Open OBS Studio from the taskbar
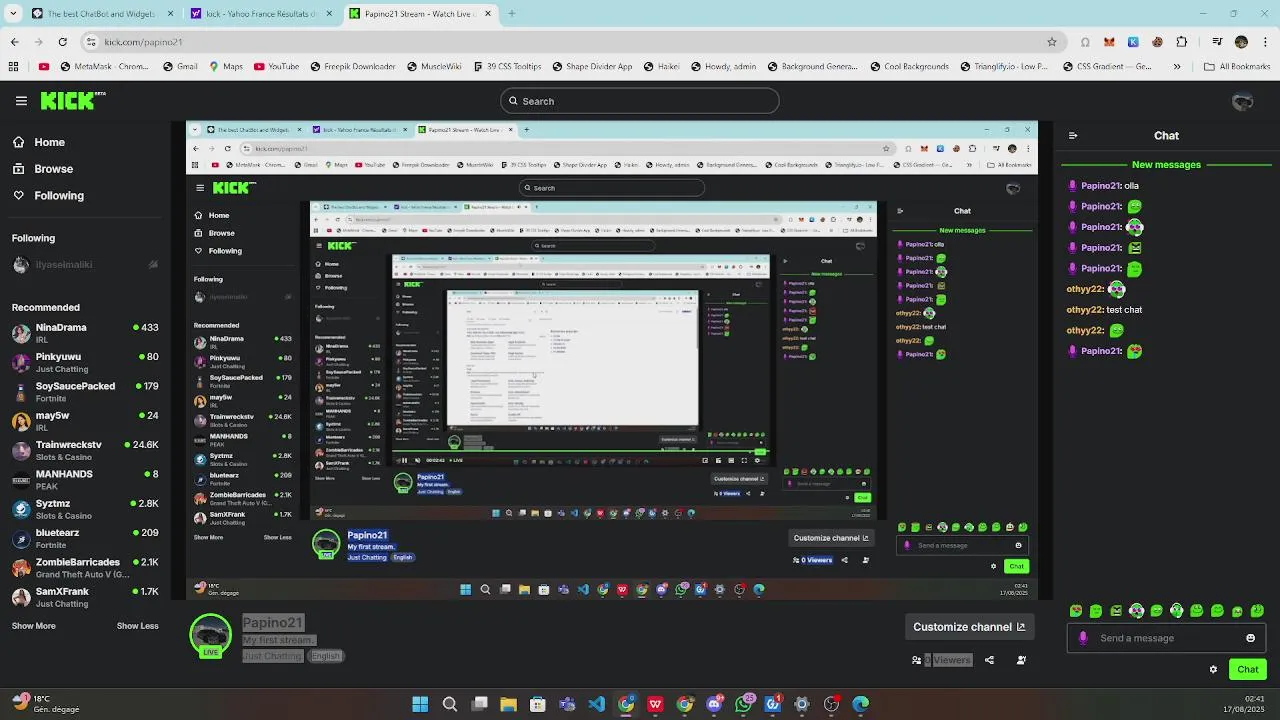Image resolution: width=1280 pixels, height=720 pixels. pos(831,704)
